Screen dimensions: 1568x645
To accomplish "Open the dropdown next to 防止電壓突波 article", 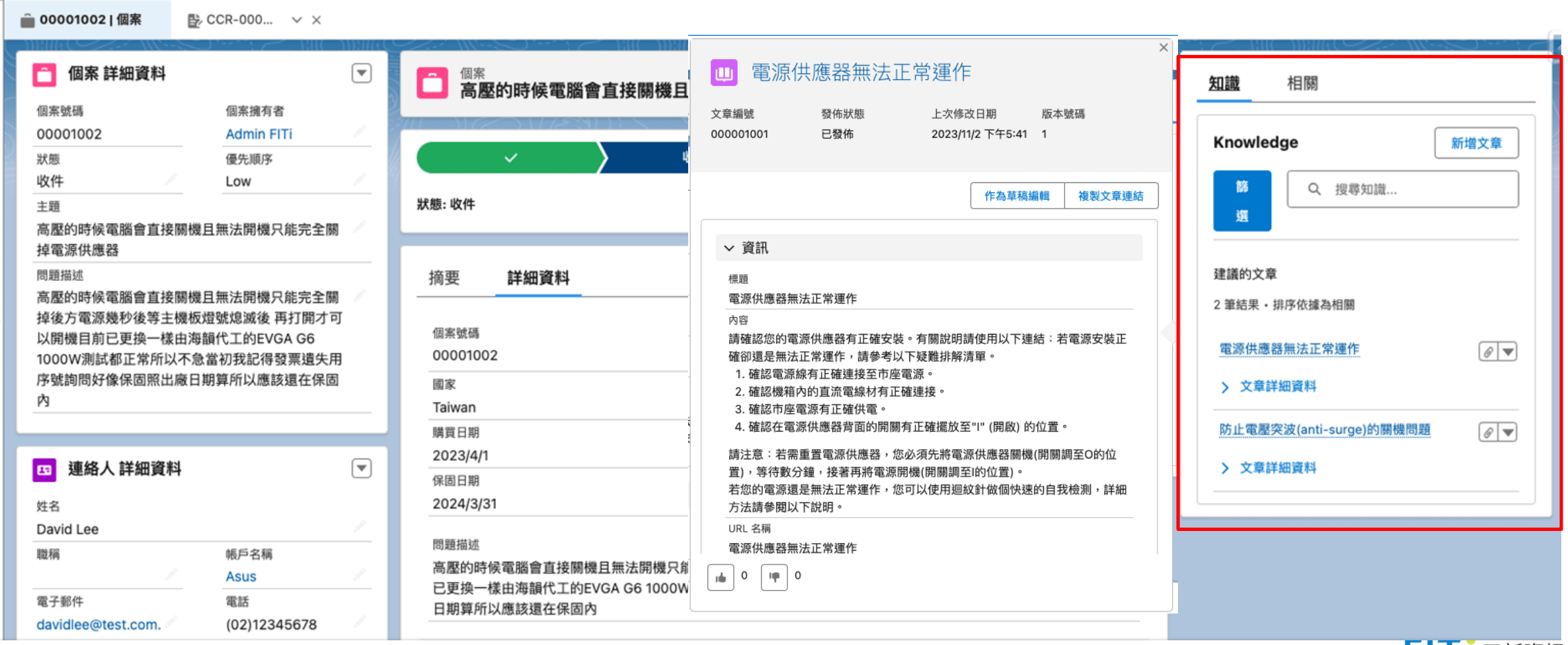I will [x=1508, y=432].
